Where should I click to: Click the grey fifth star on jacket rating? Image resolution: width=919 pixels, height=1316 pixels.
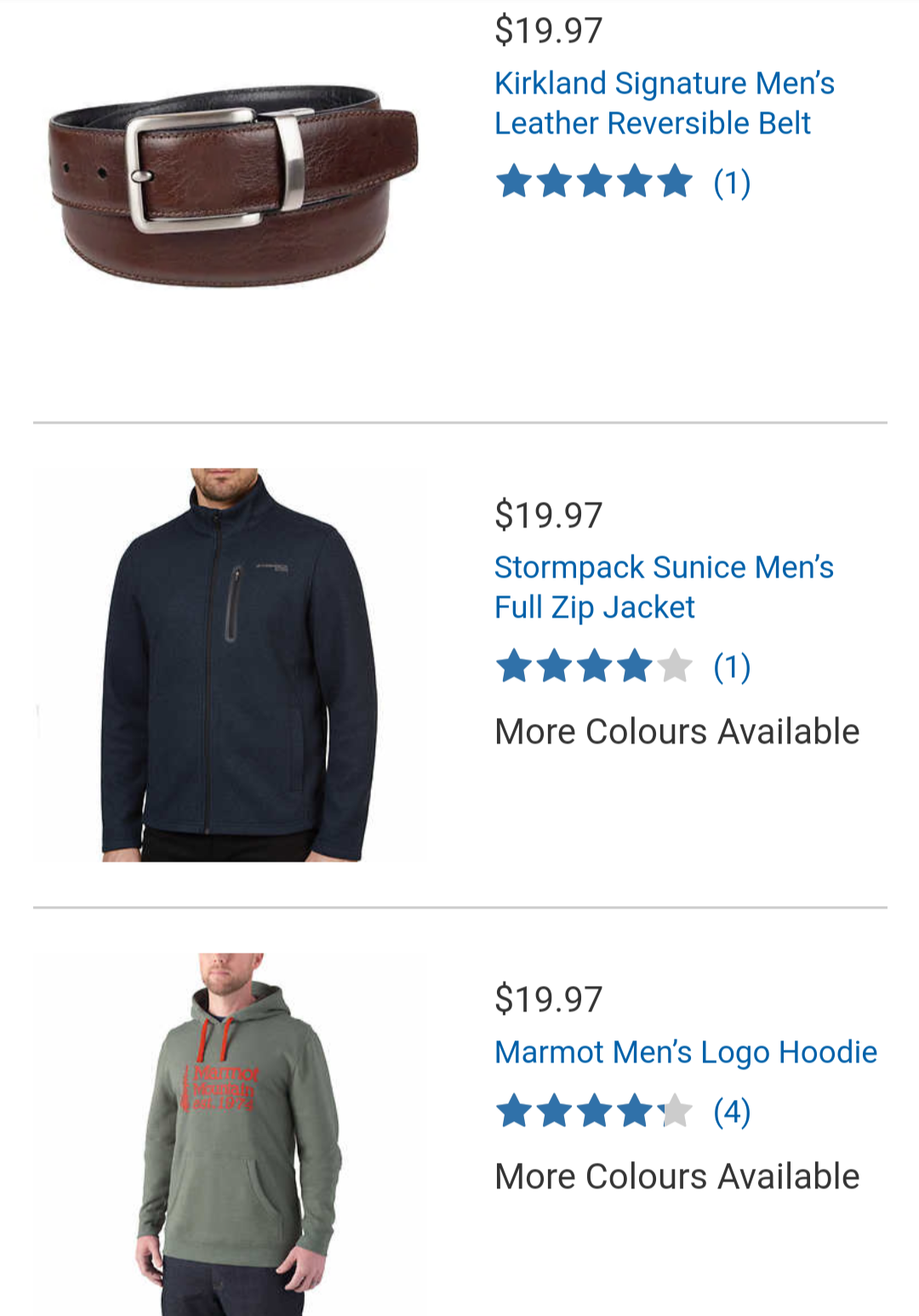coord(675,666)
